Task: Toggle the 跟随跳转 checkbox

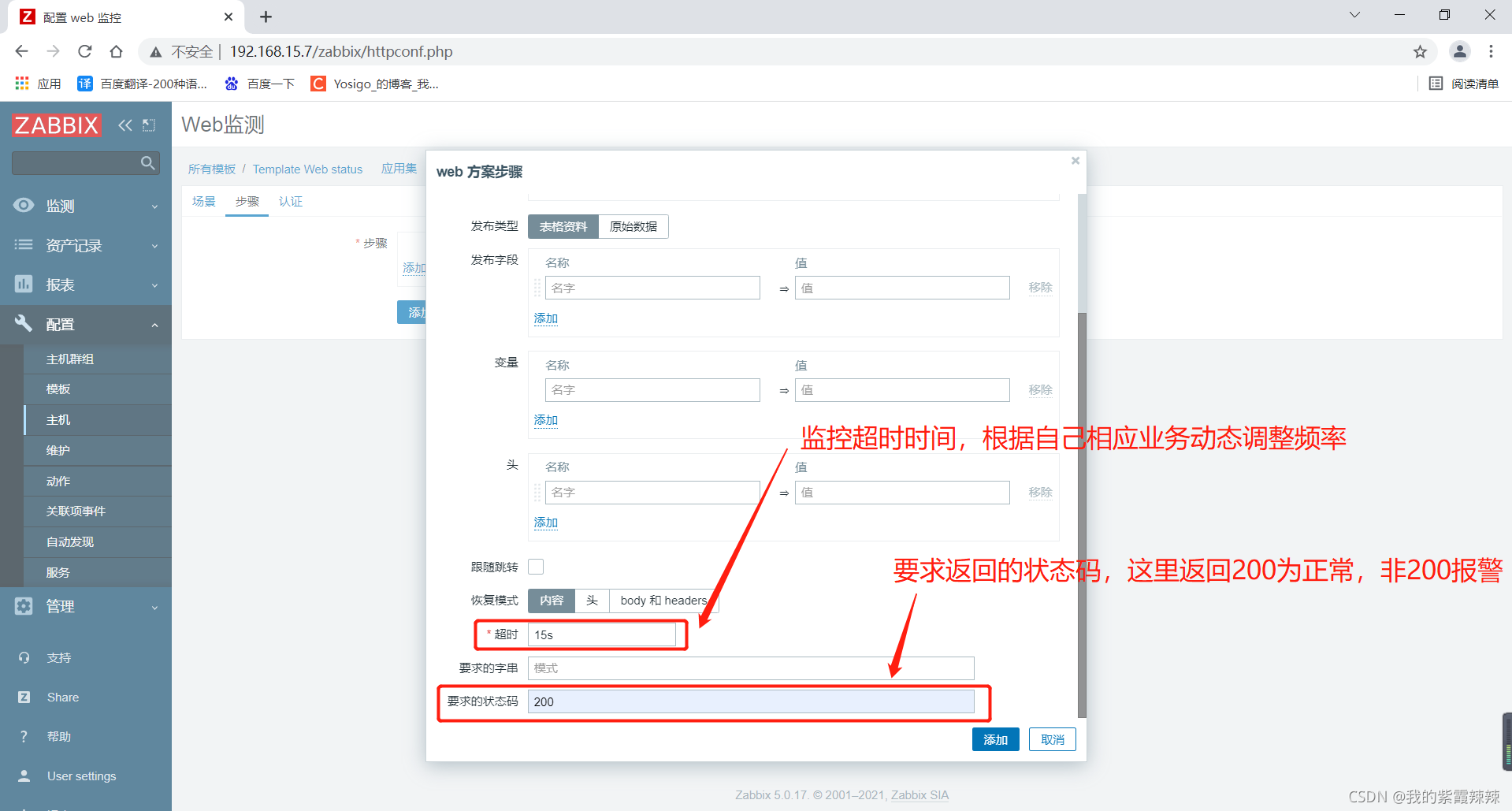Action: (536, 567)
